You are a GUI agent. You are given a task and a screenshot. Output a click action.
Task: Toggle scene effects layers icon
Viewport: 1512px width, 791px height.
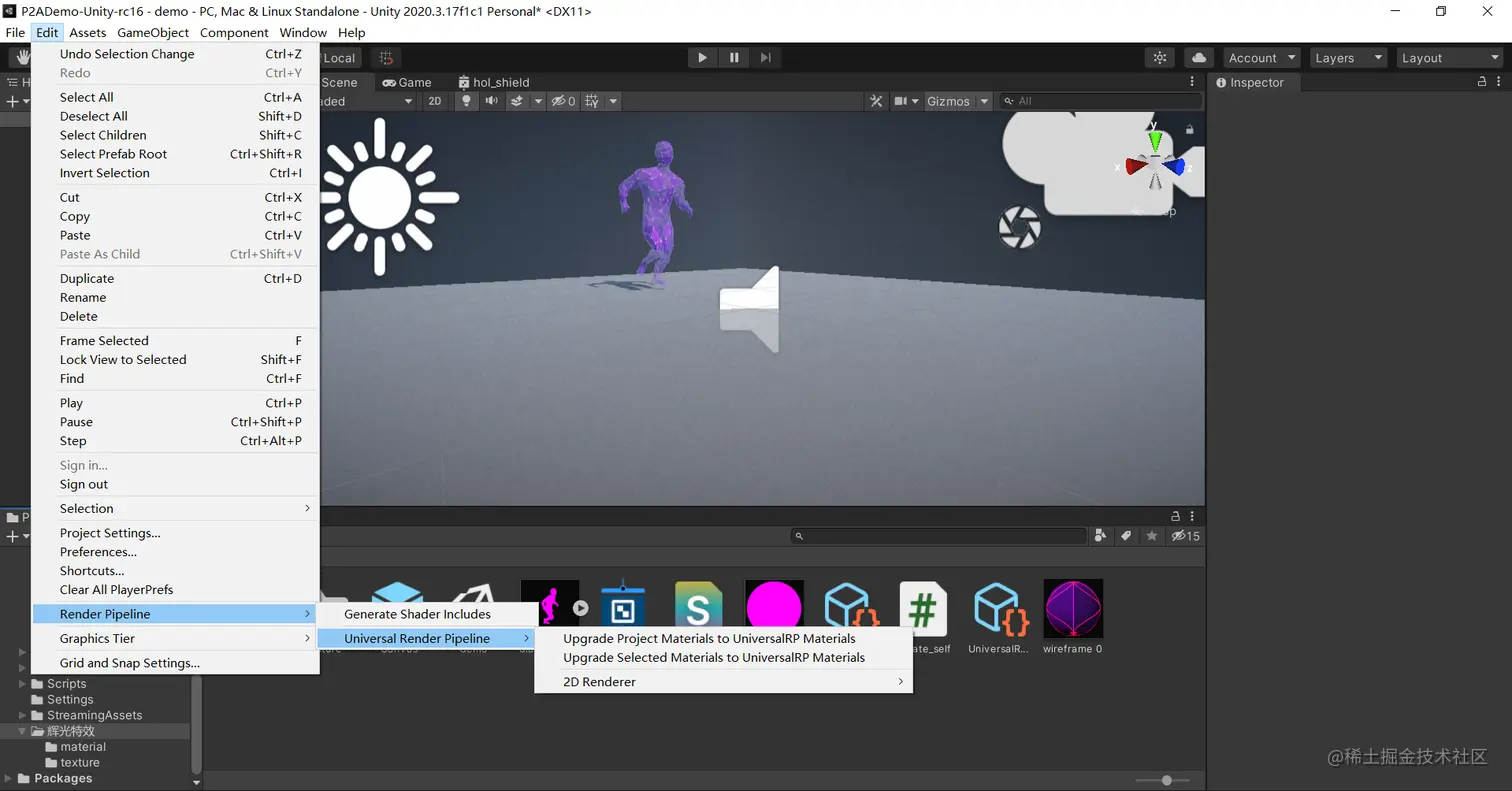coord(517,101)
